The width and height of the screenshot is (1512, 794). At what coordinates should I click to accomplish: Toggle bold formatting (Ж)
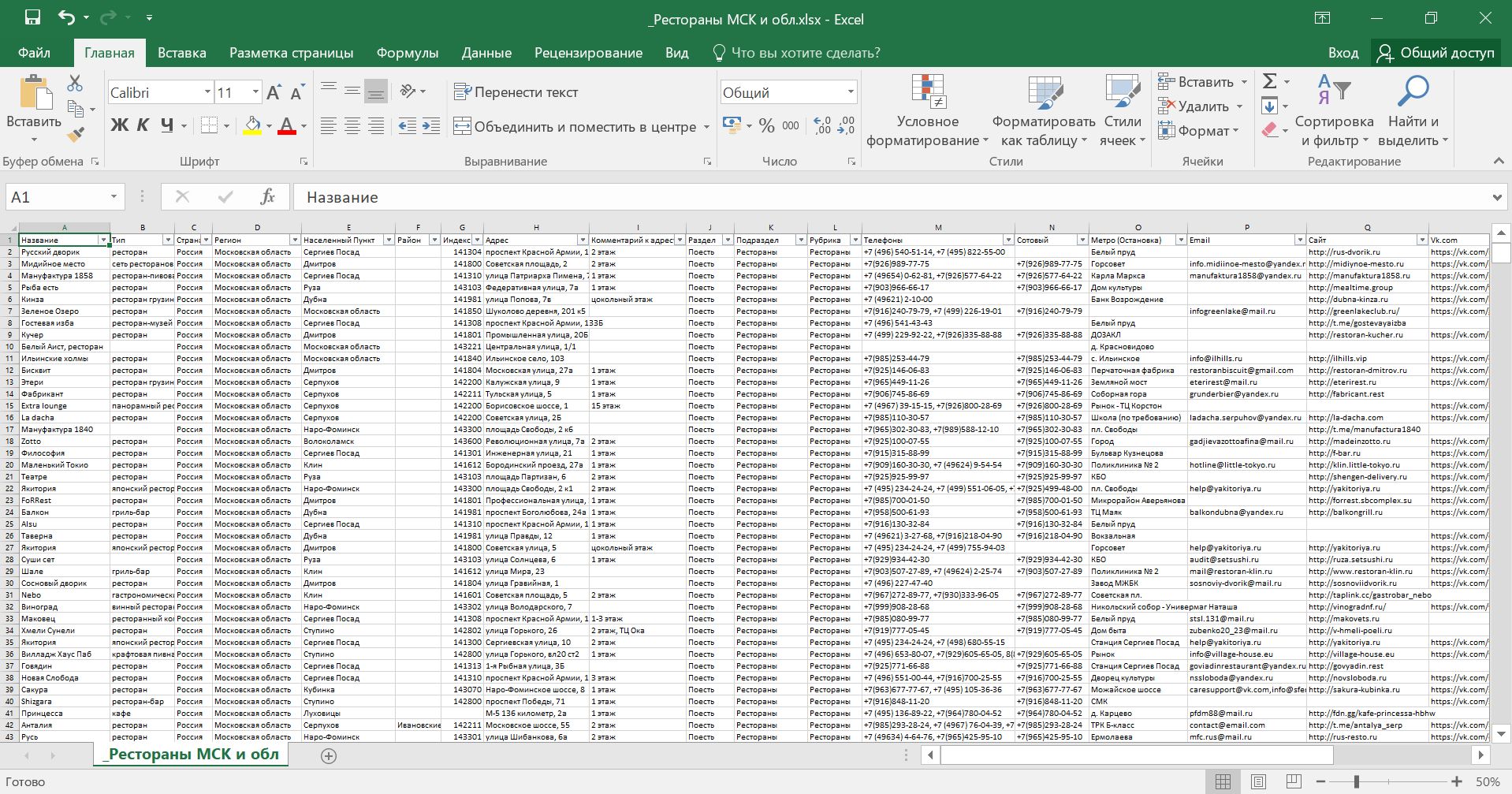pyautogui.click(x=119, y=125)
